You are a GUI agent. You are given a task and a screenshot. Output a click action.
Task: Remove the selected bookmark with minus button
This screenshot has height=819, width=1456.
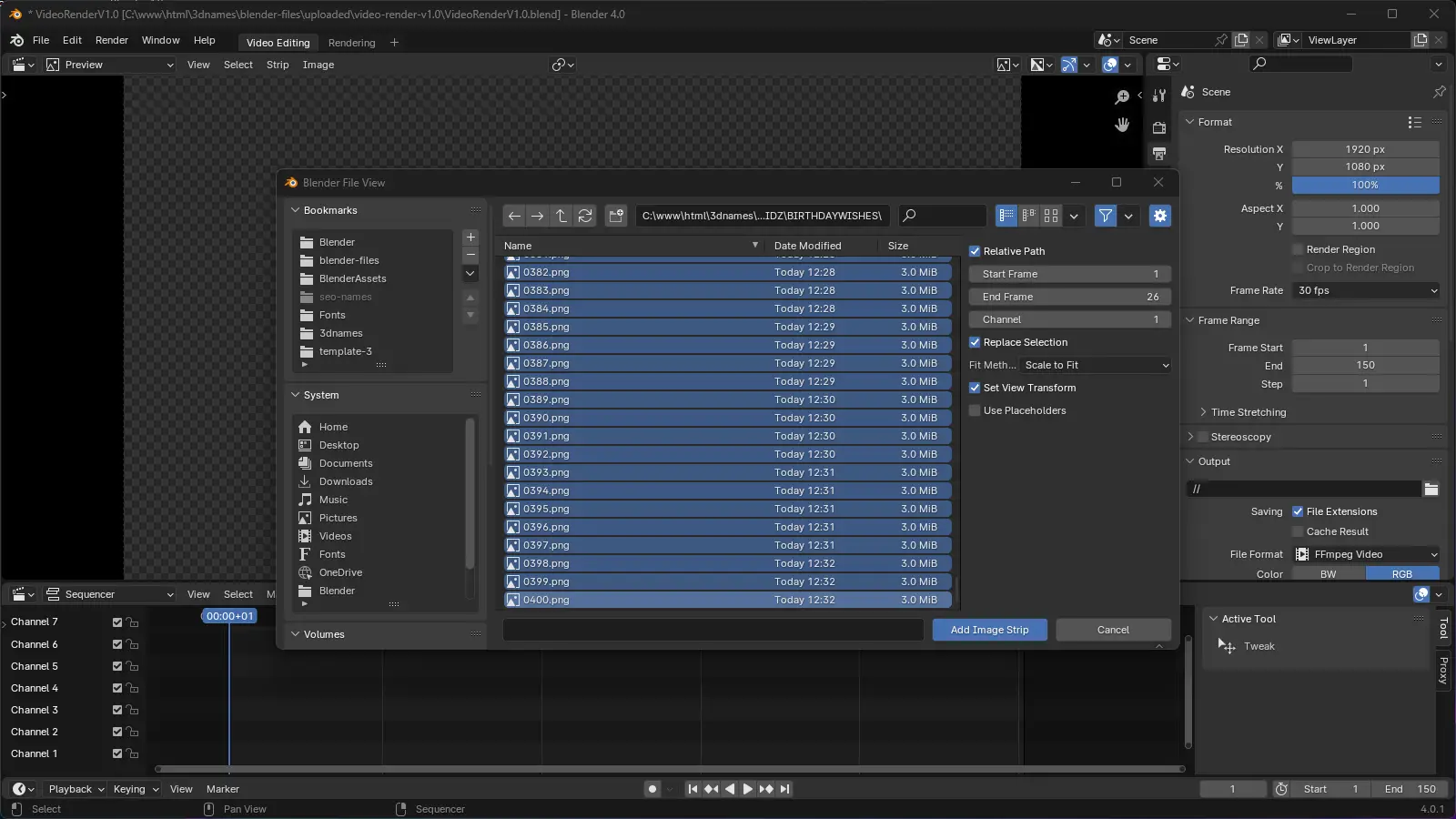click(470, 255)
